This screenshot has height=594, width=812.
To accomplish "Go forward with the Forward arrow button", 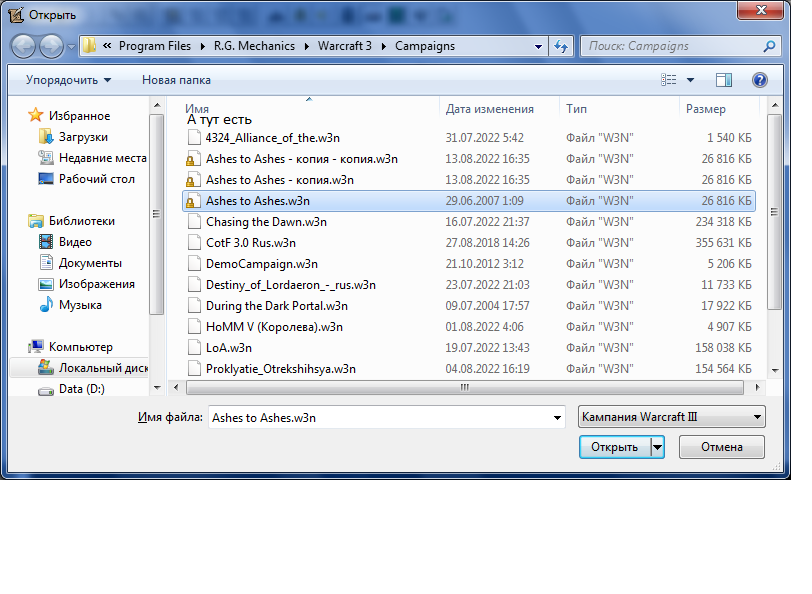I will coord(51,46).
